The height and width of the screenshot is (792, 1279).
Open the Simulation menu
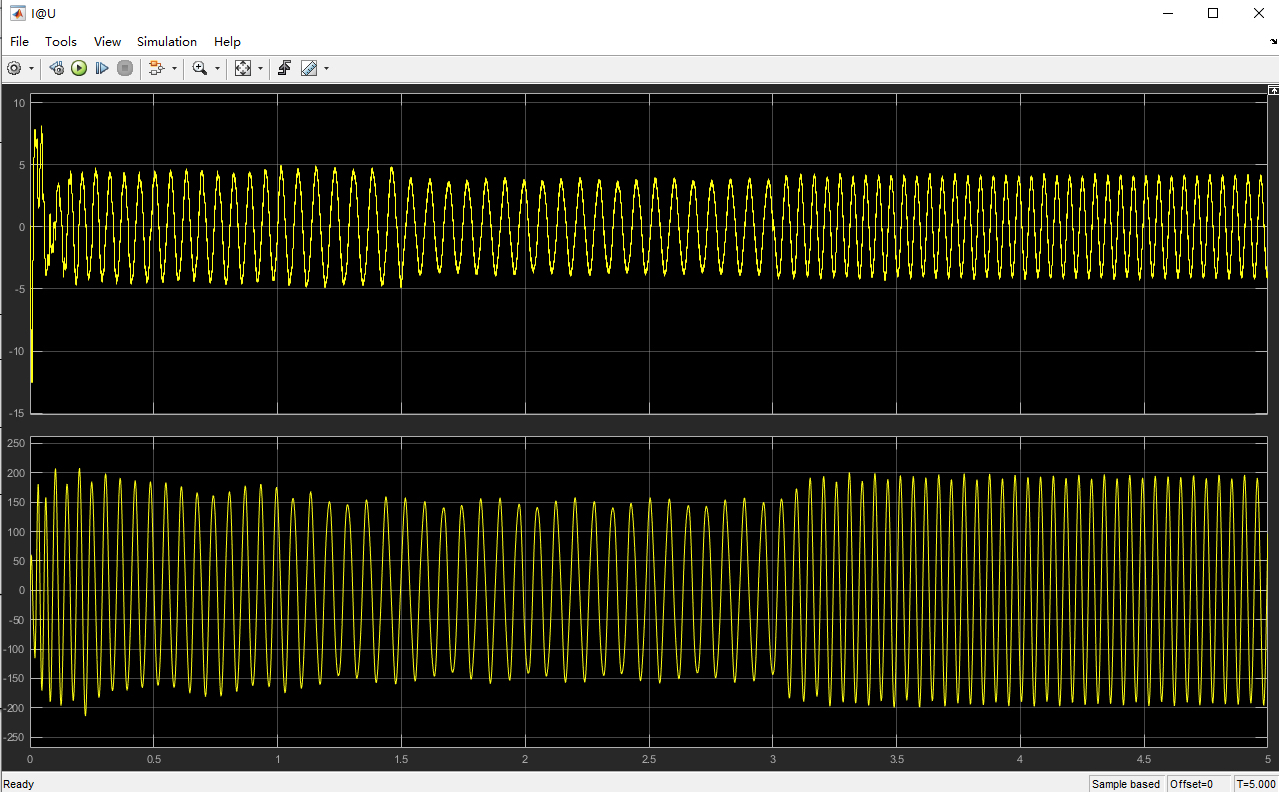point(167,41)
